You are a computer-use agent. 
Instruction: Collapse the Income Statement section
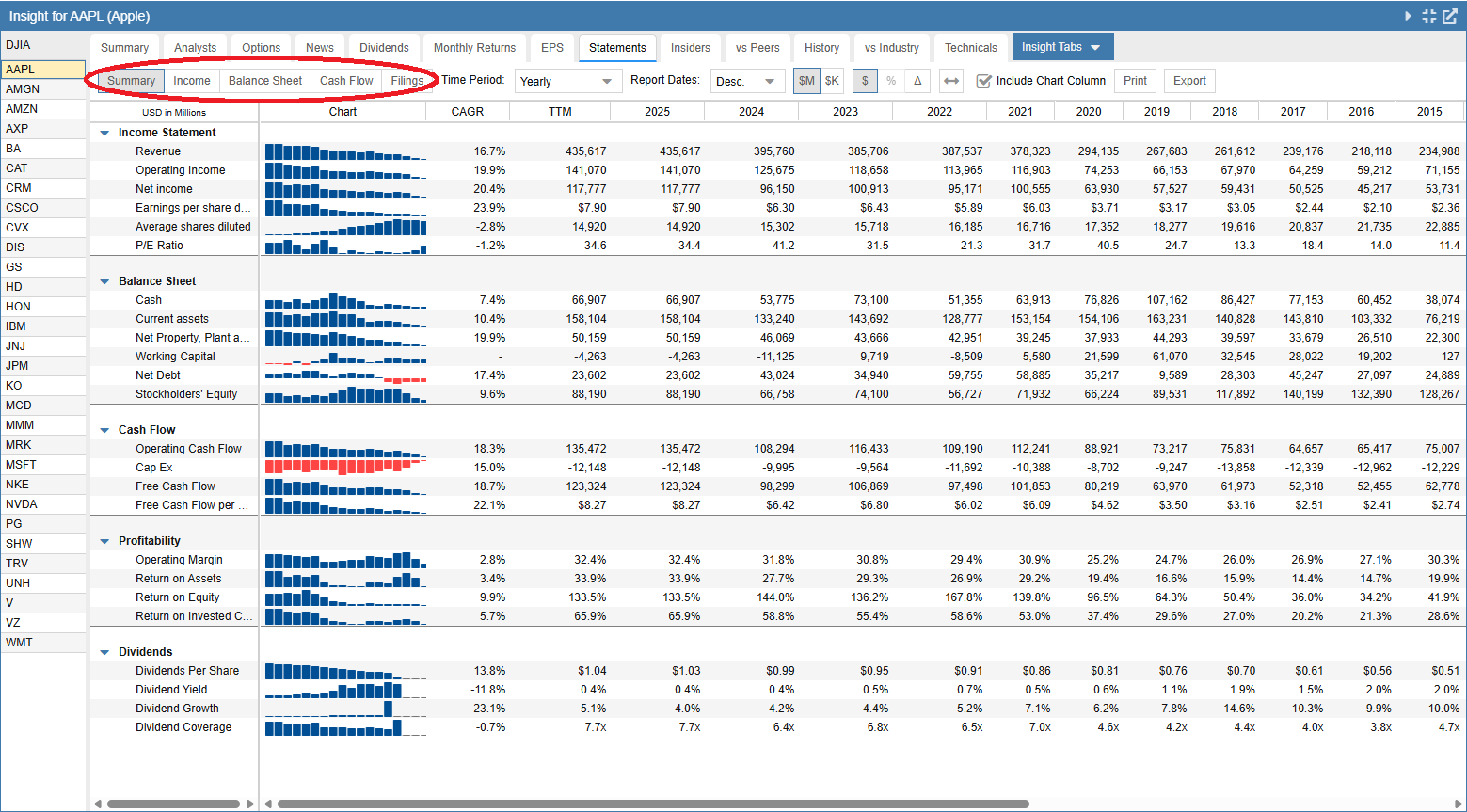[104, 133]
